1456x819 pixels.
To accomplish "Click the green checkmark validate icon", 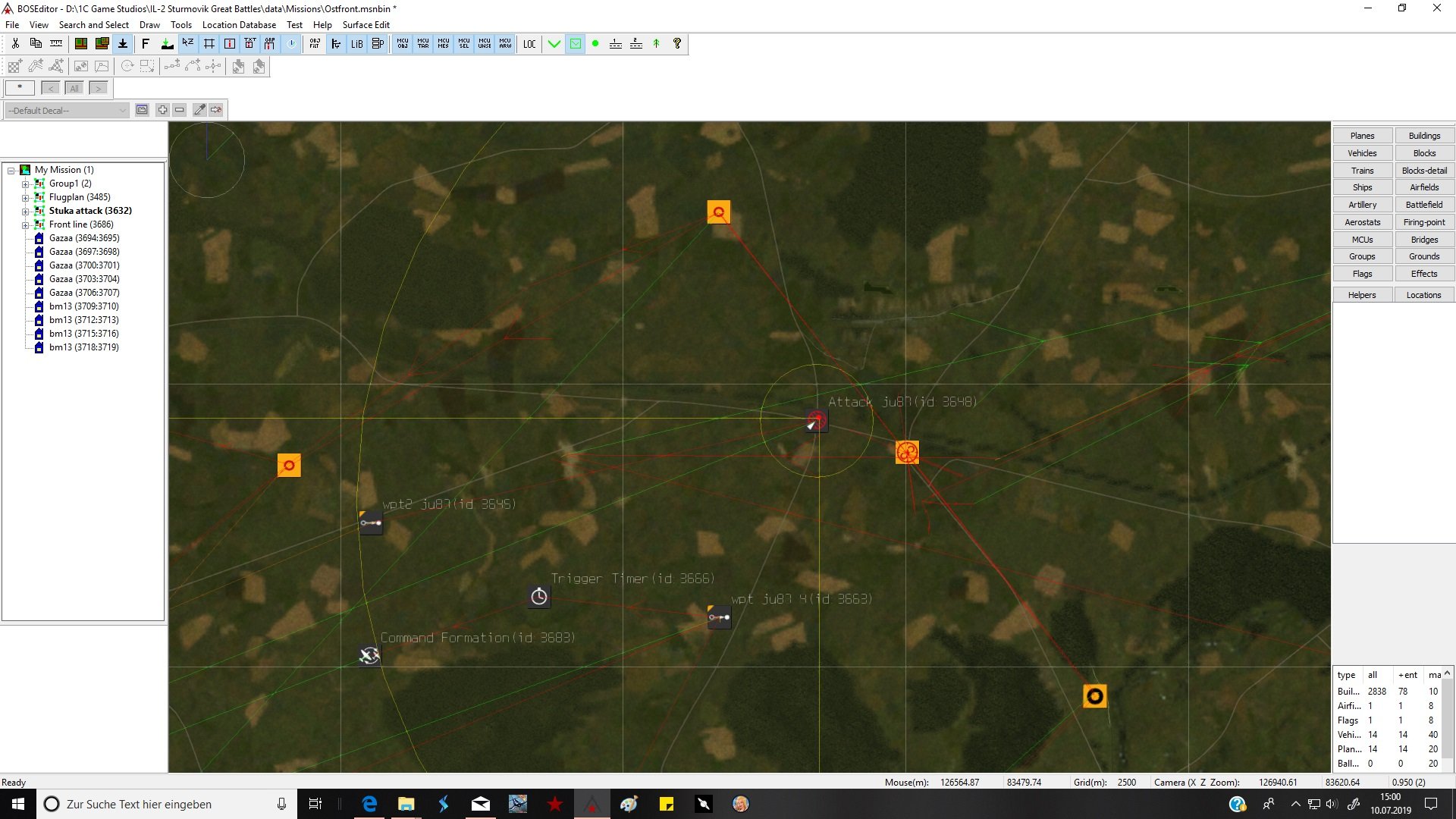I will (x=554, y=44).
